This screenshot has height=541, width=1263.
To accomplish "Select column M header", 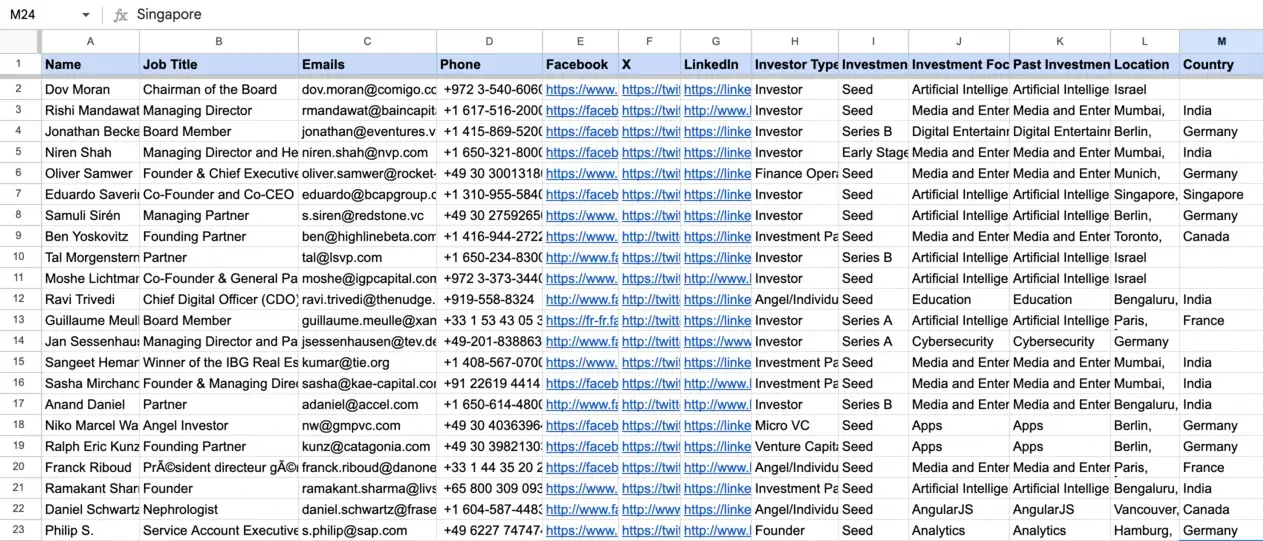I will [x=1221, y=41].
